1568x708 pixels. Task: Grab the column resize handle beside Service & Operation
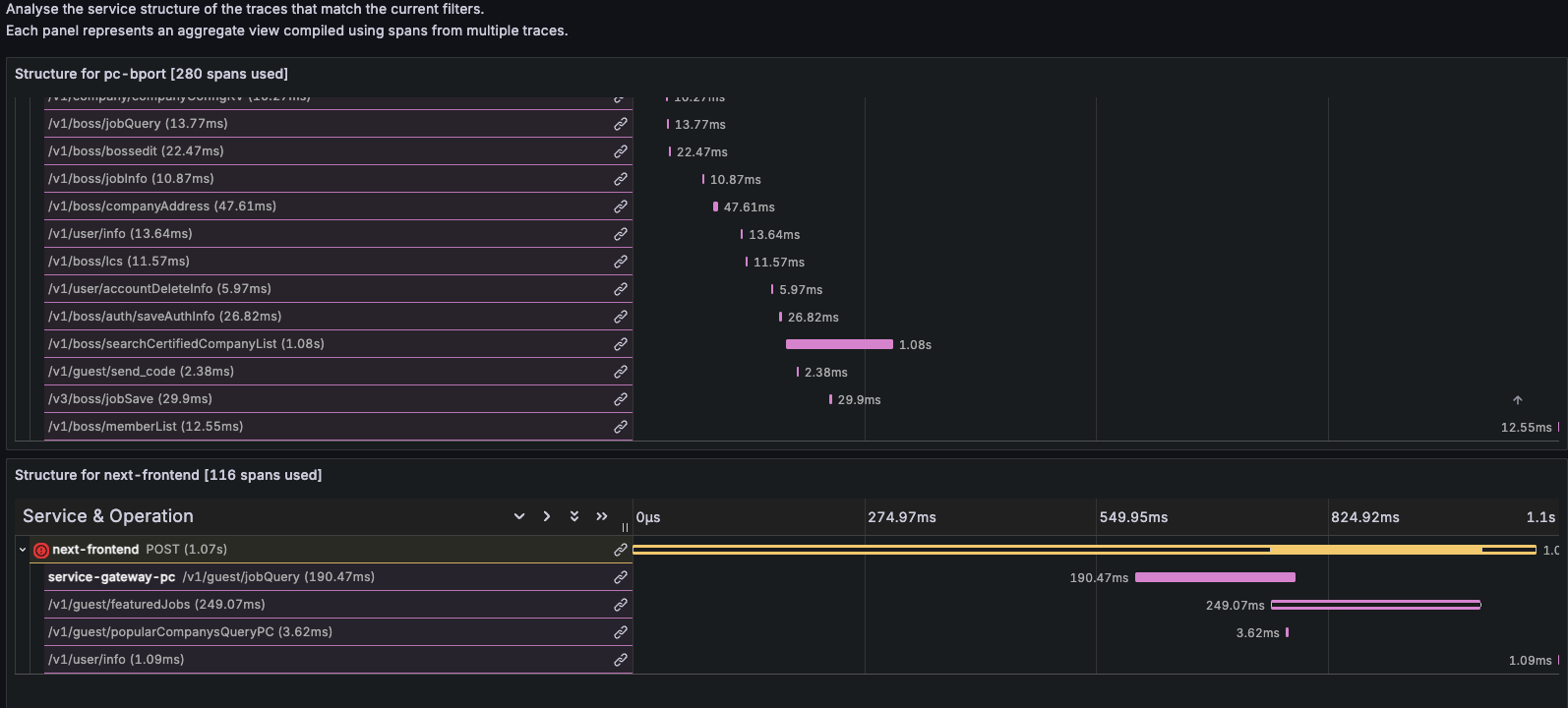(625, 527)
